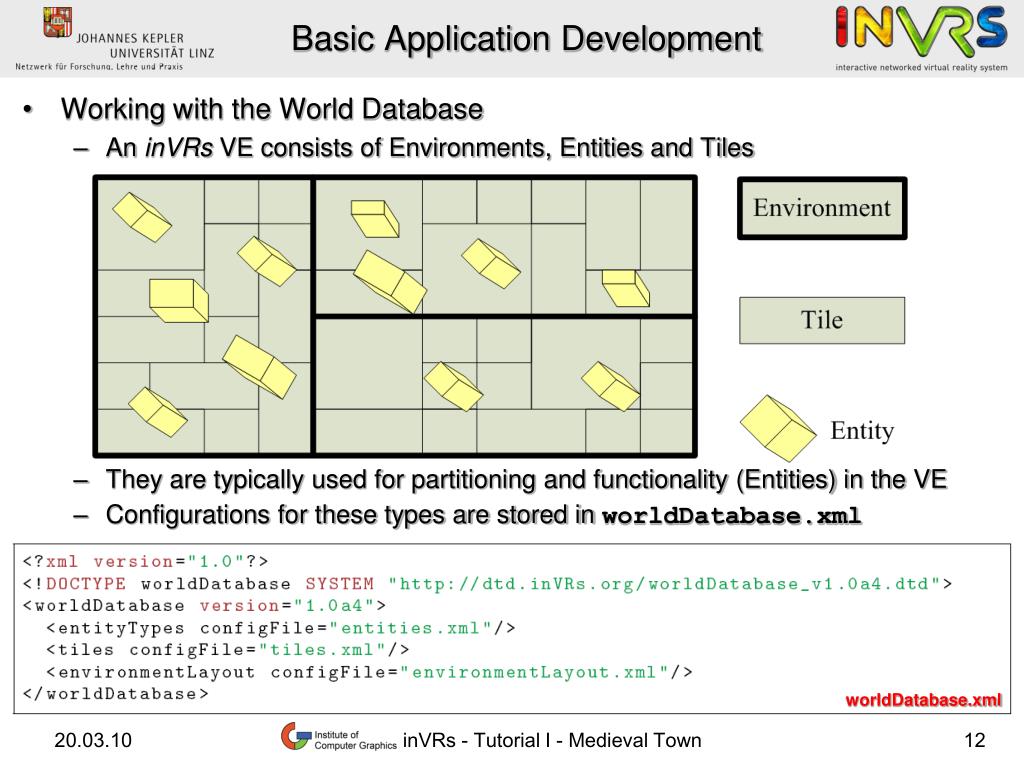Click the inVRs rainbow logo
The image size is (1024, 768).
(x=921, y=31)
